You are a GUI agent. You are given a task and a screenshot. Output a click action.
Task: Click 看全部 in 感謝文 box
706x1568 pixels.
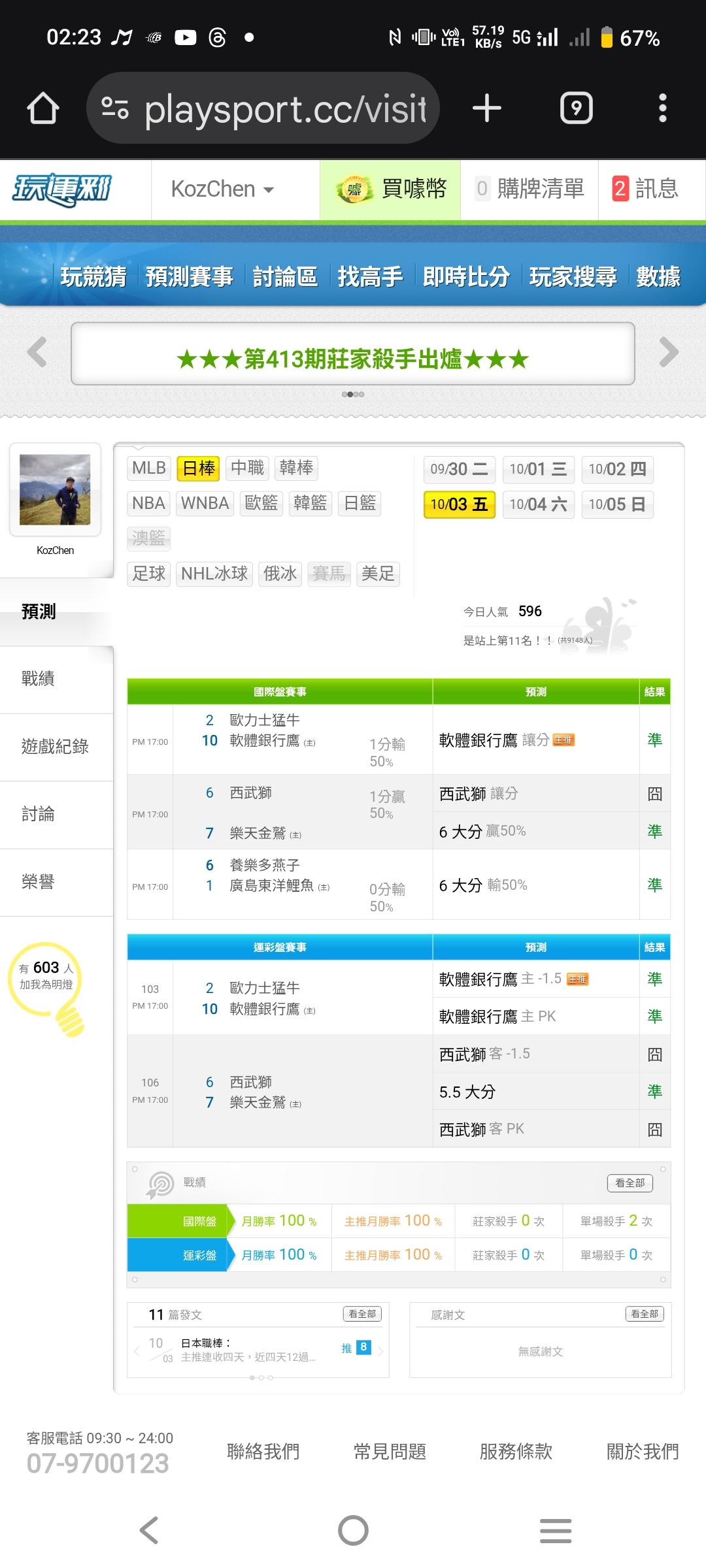(x=645, y=1313)
